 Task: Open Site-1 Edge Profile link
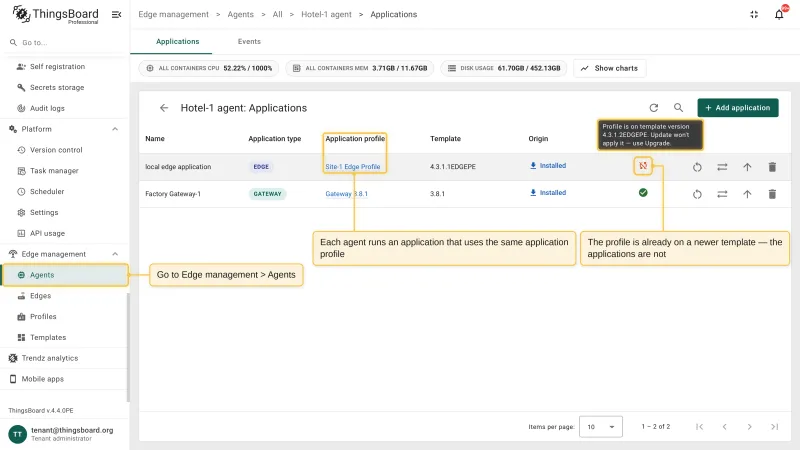(x=353, y=167)
